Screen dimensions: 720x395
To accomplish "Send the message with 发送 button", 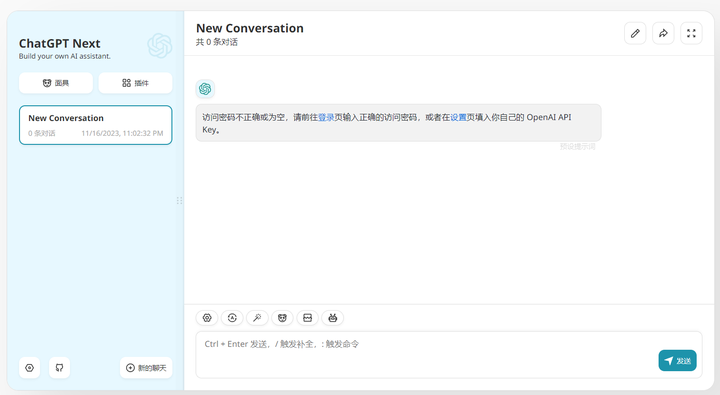I will tap(677, 361).
